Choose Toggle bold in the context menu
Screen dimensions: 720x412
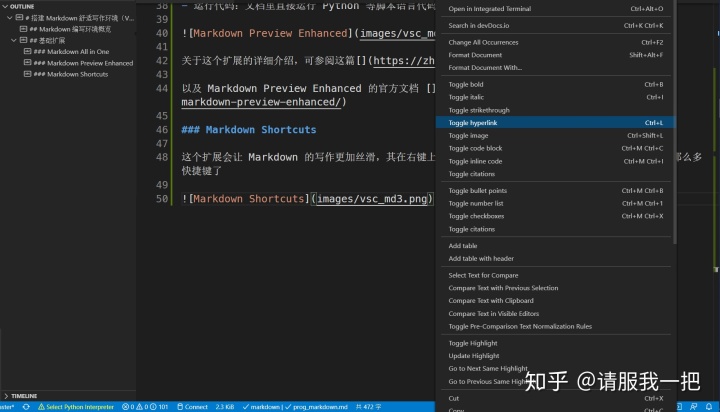[x=556, y=85]
